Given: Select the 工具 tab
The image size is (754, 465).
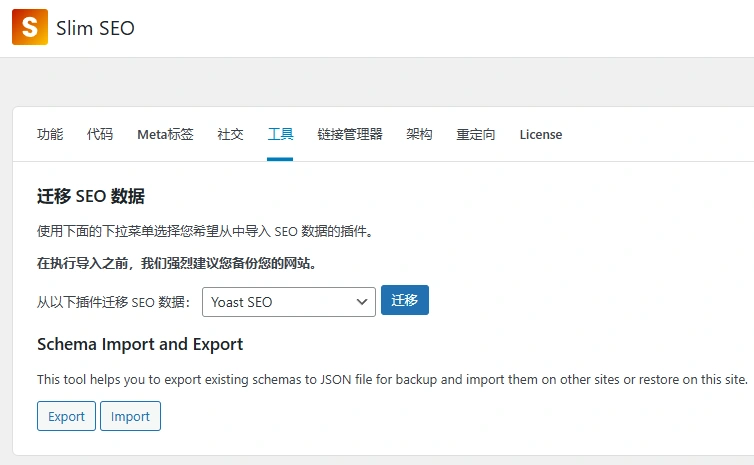Looking at the screenshot, I should (x=280, y=134).
